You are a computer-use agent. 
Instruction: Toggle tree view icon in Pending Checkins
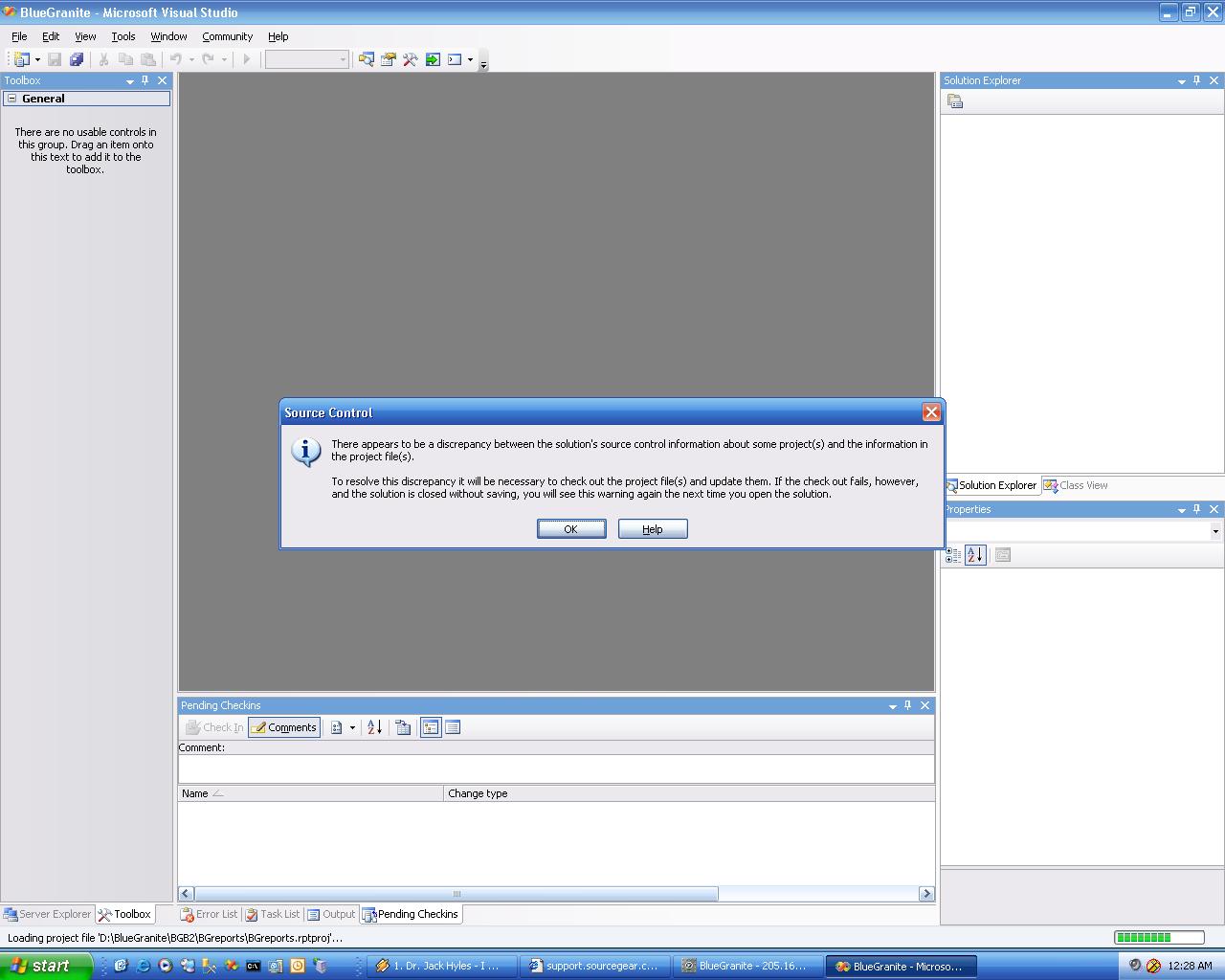click(431, 727)
